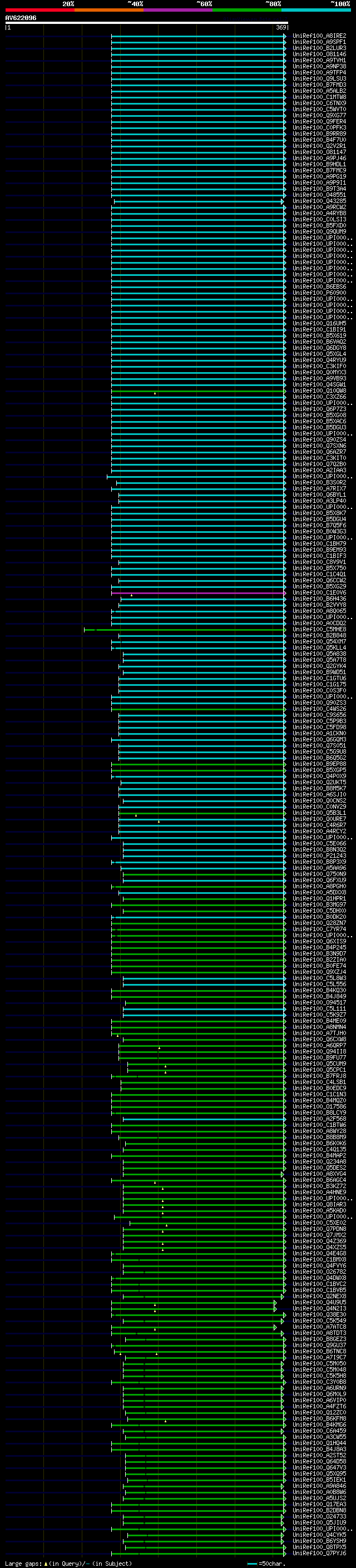Viewport: 356px width, 1568px height.
Task: Select the UniRef100_C1E0V6 hit label
Action: point(319,593)
